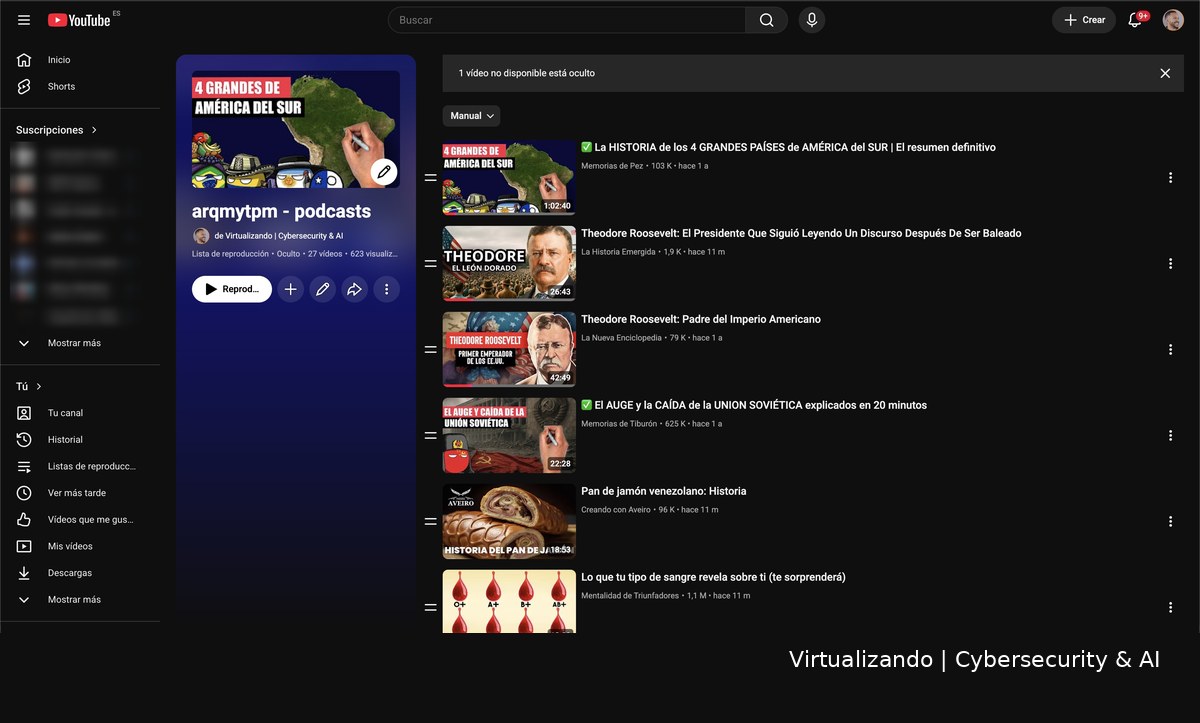Activate voice search microphone
Image resolution: width=1200 pixels, height=723 pixels.
(812, 20)
